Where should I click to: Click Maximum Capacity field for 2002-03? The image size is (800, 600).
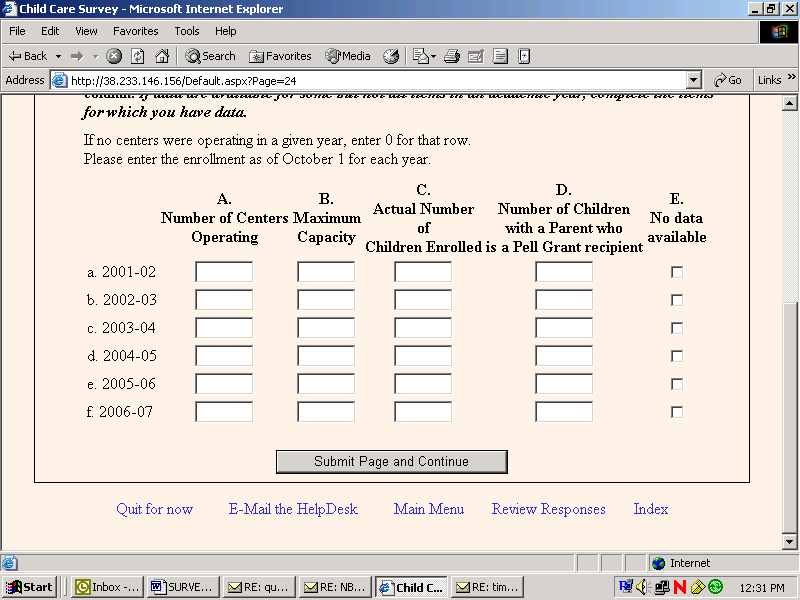(x=326, y=300)
